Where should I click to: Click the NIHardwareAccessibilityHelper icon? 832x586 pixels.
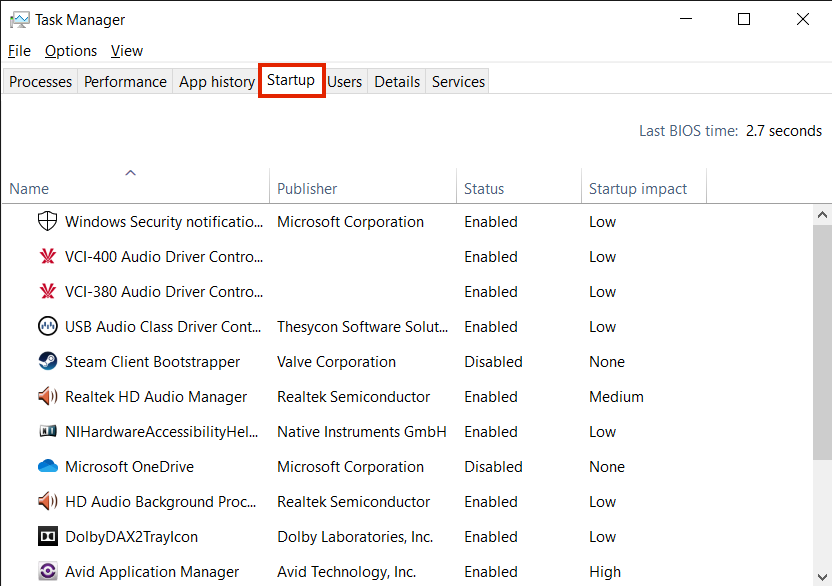point(47,432)
